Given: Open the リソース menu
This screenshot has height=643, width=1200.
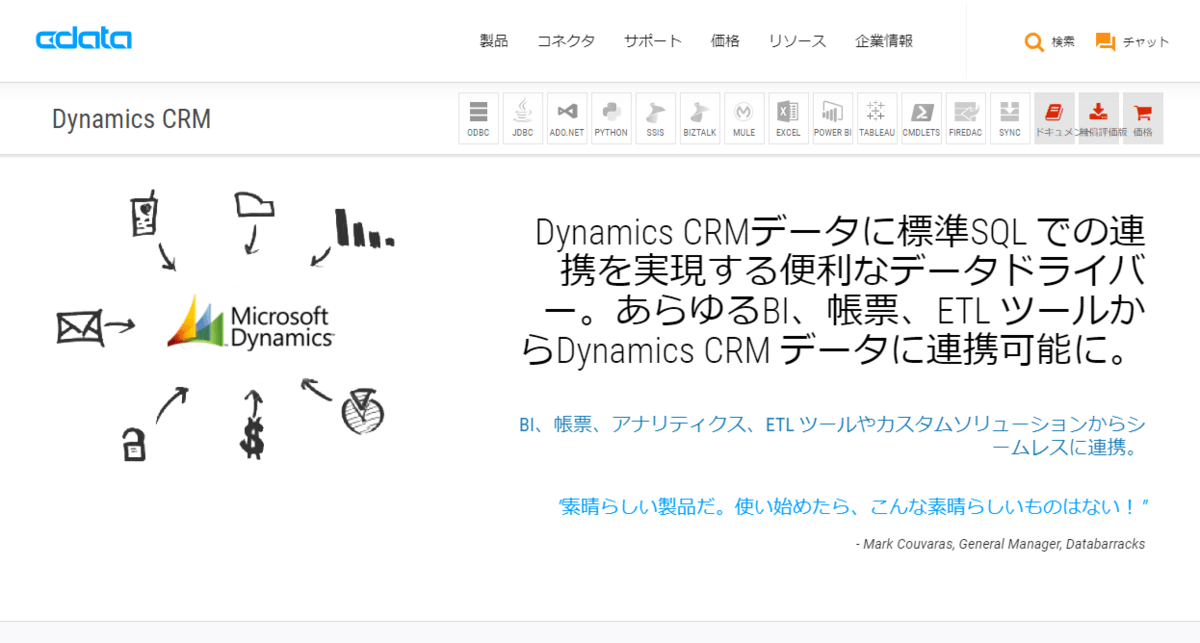Looking at the screenshot, I should [797, 41].
